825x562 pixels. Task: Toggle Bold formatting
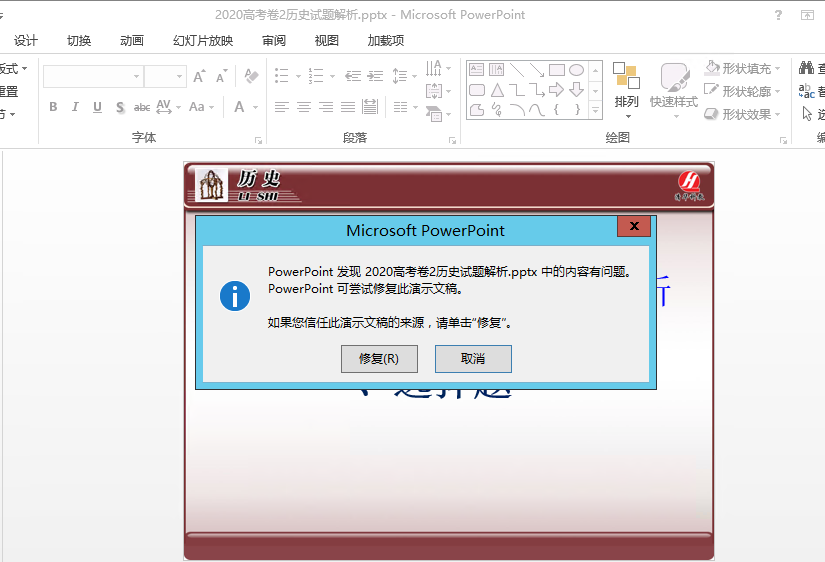[x=53, y=107]
